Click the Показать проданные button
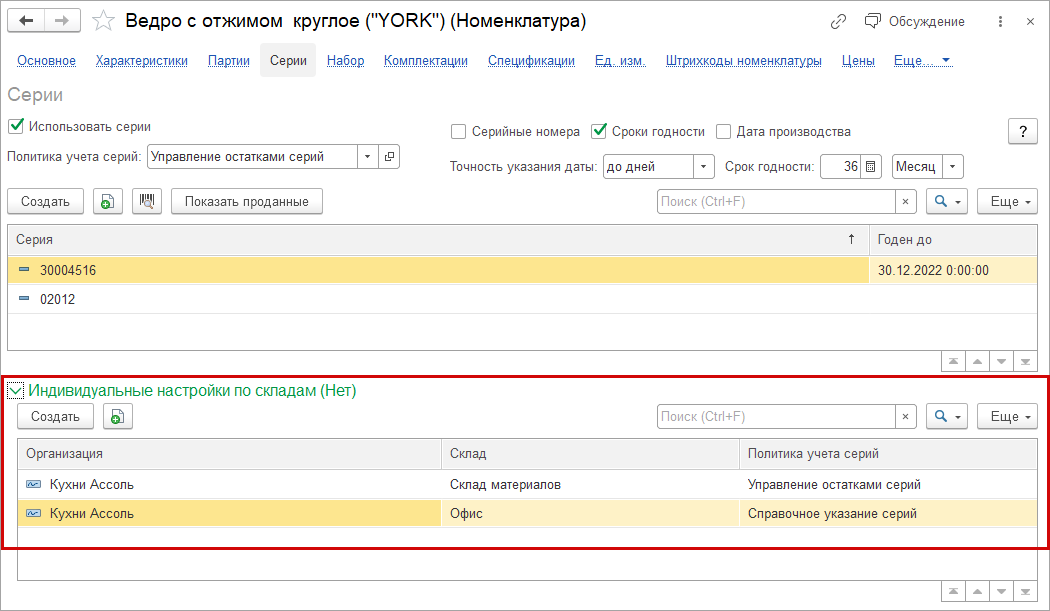The height and width of the screenshot is (611, 1050). (x=247, y=201)
